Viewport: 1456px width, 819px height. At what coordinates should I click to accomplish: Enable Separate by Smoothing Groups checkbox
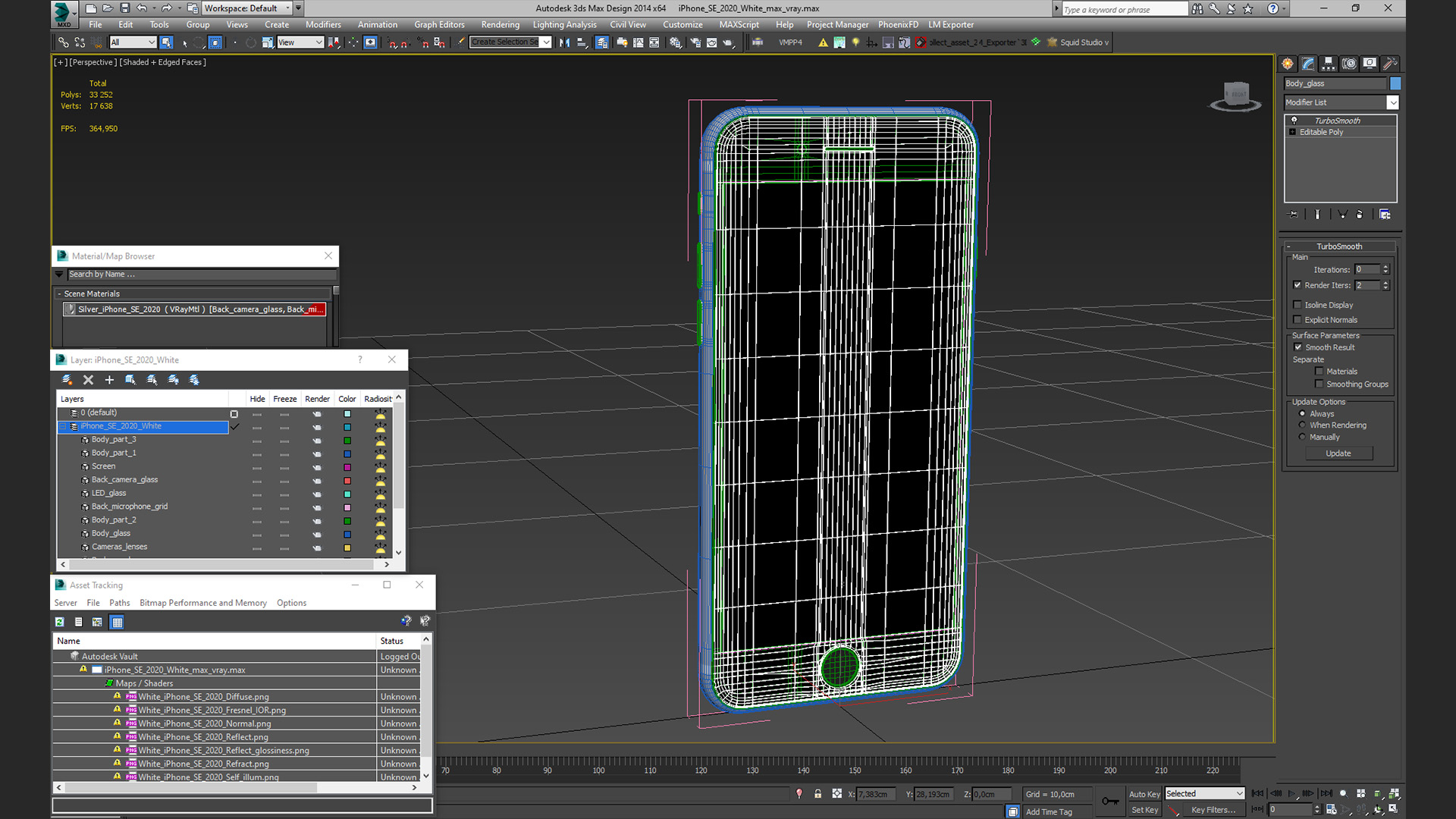click(1319, 384)
